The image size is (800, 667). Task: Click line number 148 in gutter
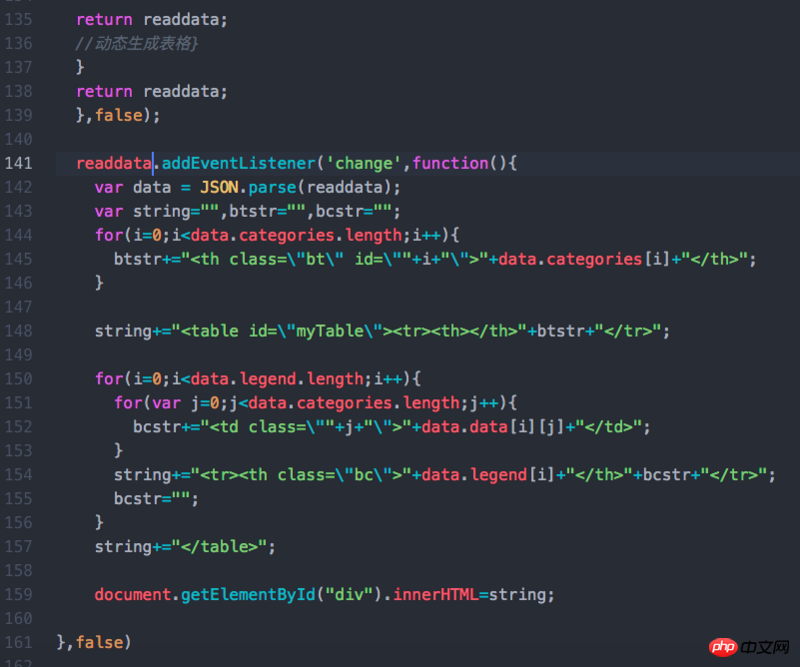pos(18,331)
